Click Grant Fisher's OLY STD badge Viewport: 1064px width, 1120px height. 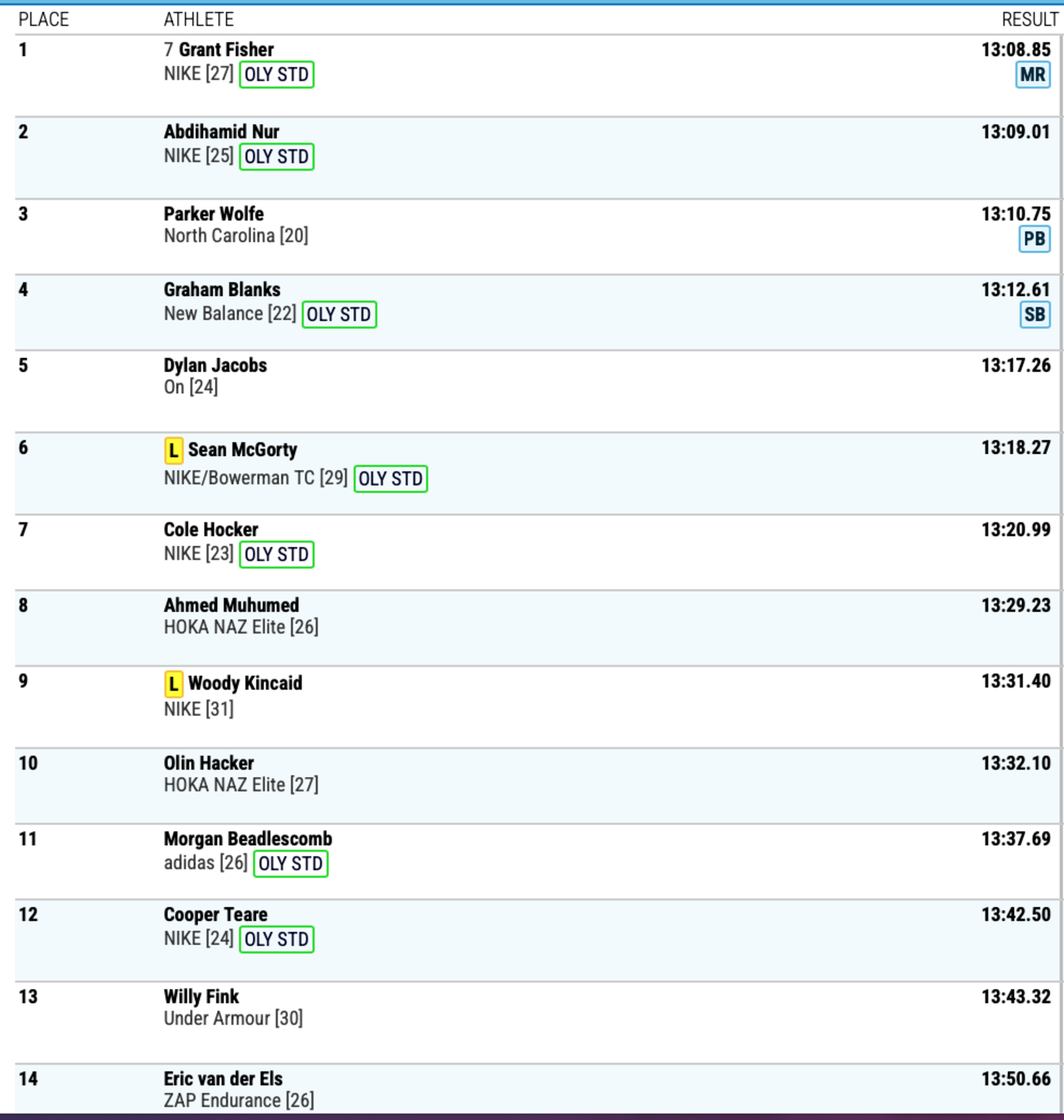pos(276,75)
